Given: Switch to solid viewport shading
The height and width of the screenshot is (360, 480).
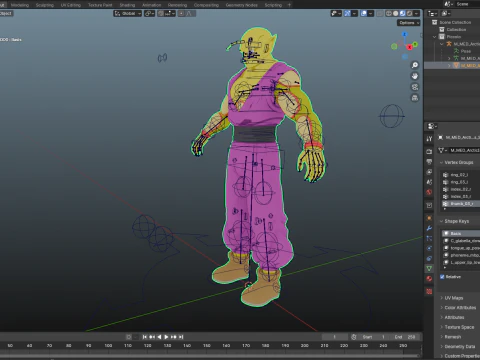Looking at the screenshot, I should tap(396, 13).
